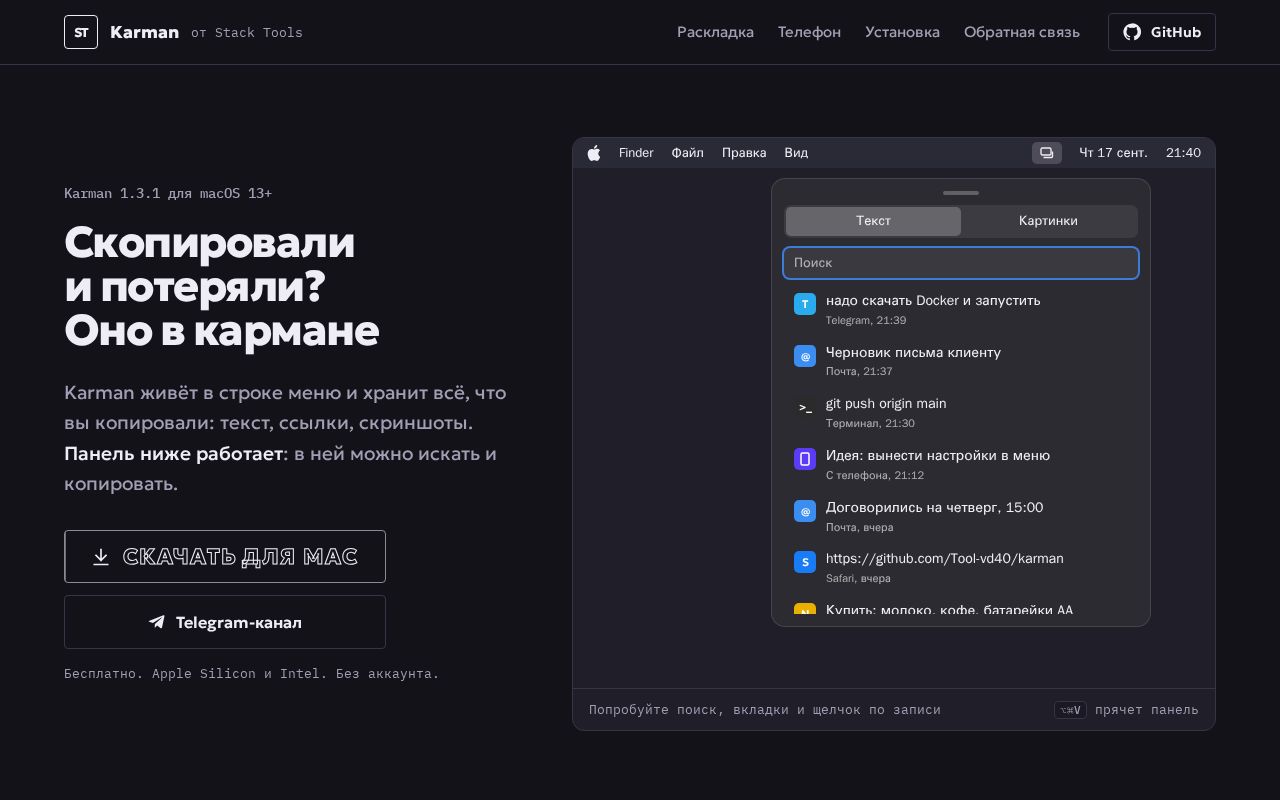This screenshot has height=800, width=1280.
Task: Select Идея: вынести настройки в меню
Action: pos(961,464)
